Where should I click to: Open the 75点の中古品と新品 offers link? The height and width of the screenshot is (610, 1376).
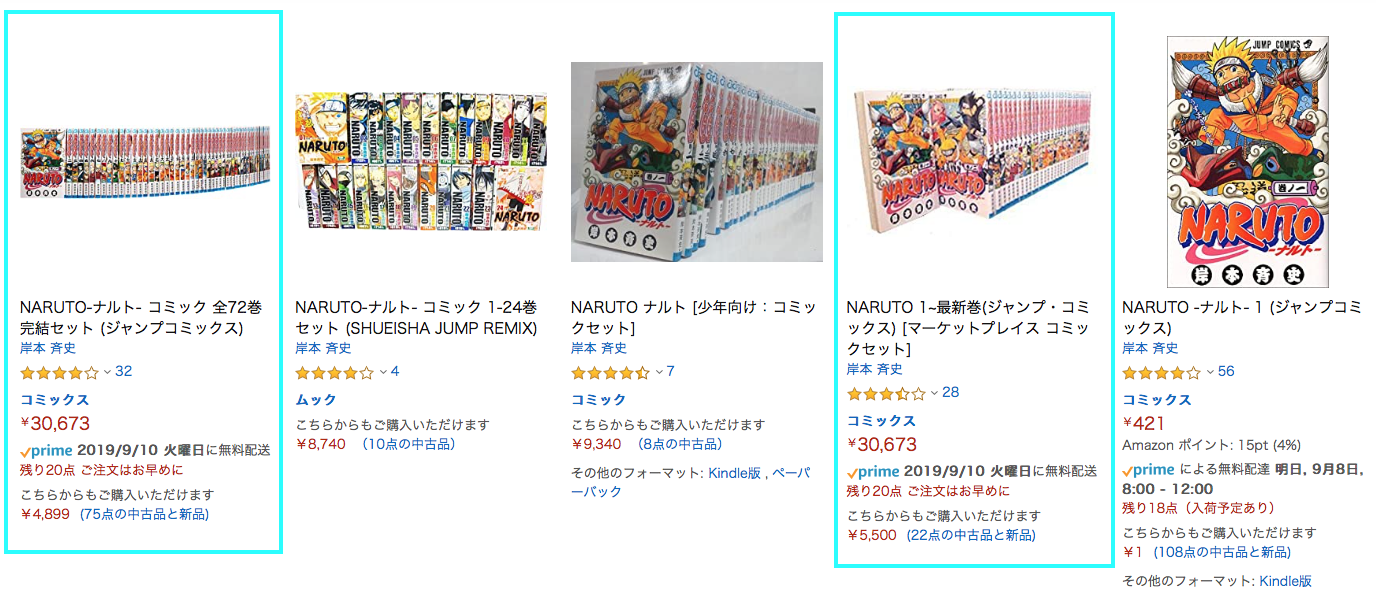(145, 515)
